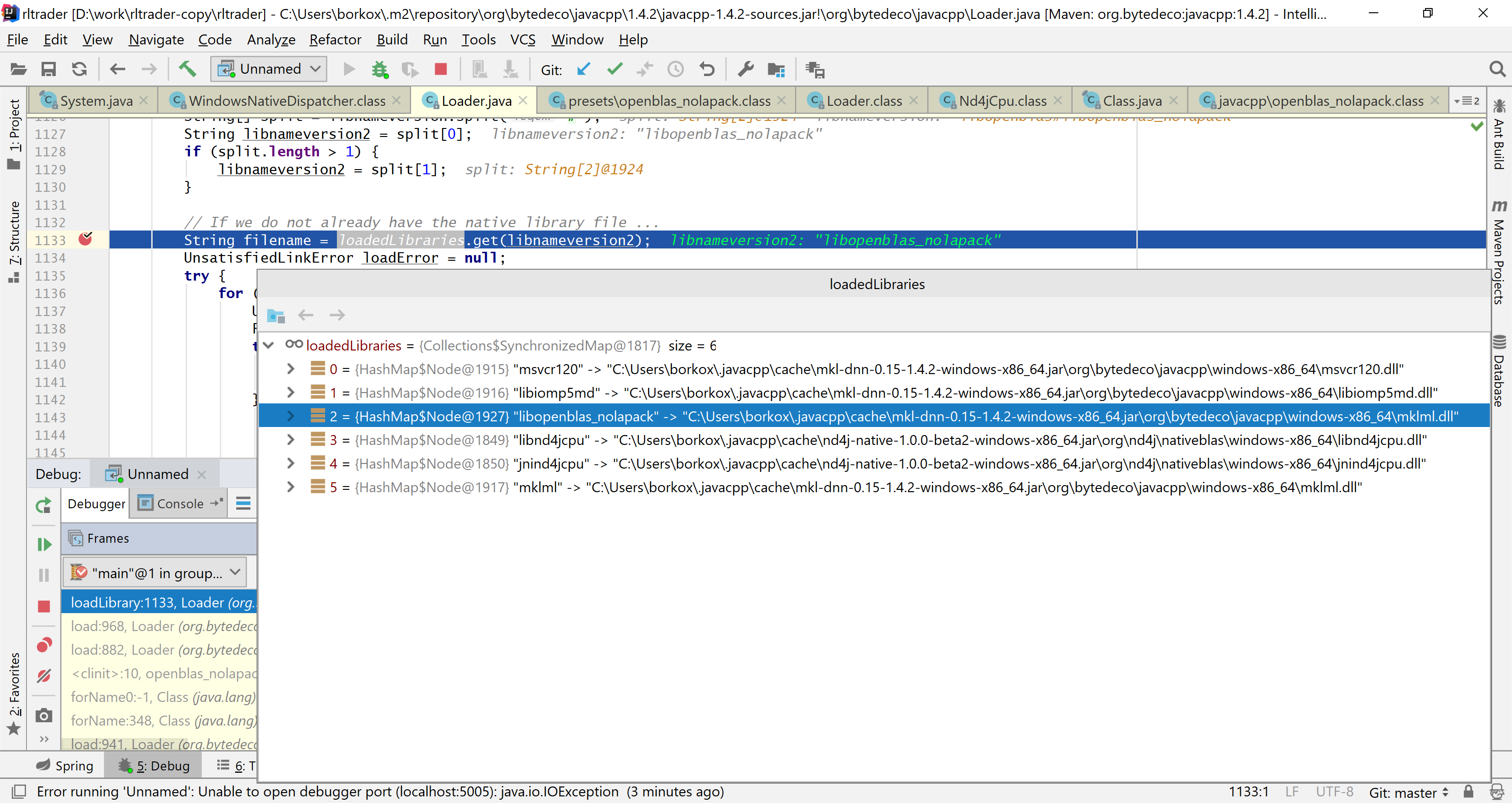Open Settings via the wrench icon

point(746,69)
